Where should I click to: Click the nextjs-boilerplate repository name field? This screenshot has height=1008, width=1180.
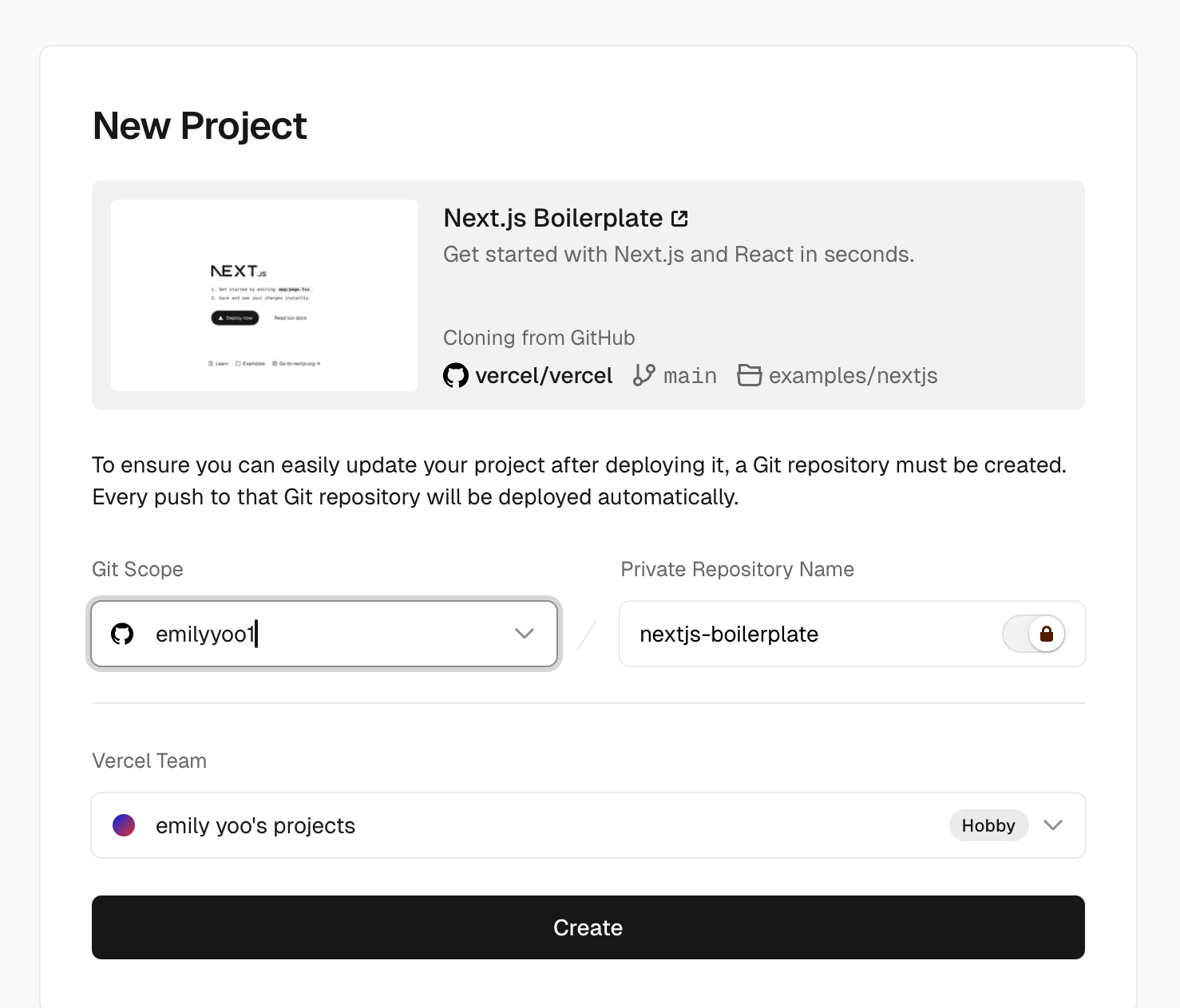tap(853, 634)
